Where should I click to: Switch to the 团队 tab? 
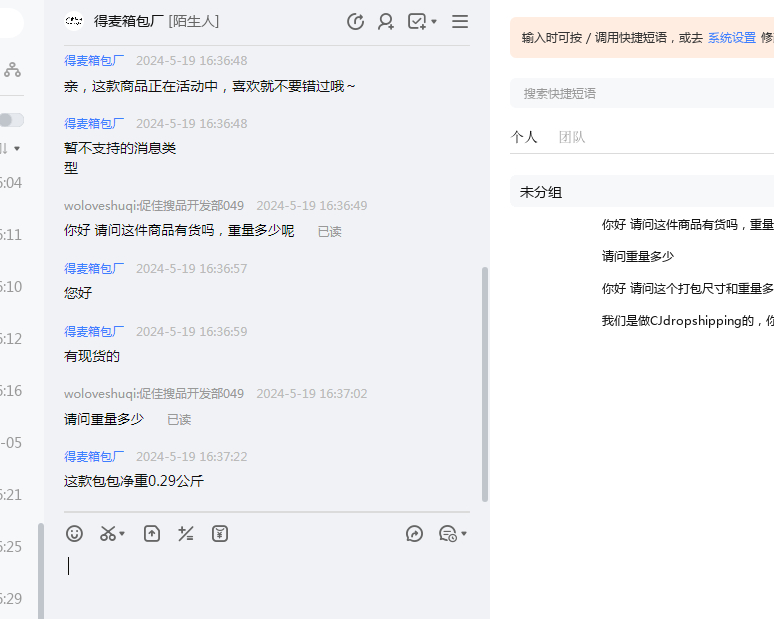pos(572,137)
